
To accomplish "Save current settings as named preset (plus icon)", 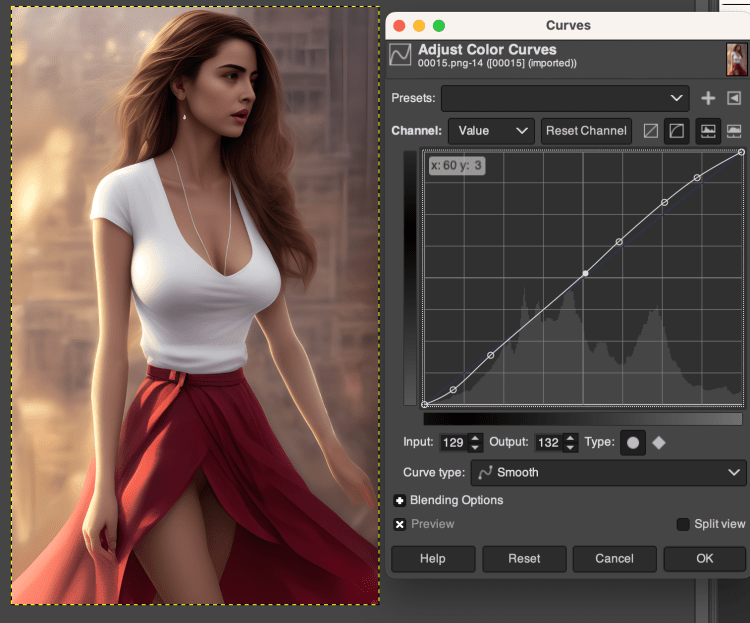I will [708, 98].
